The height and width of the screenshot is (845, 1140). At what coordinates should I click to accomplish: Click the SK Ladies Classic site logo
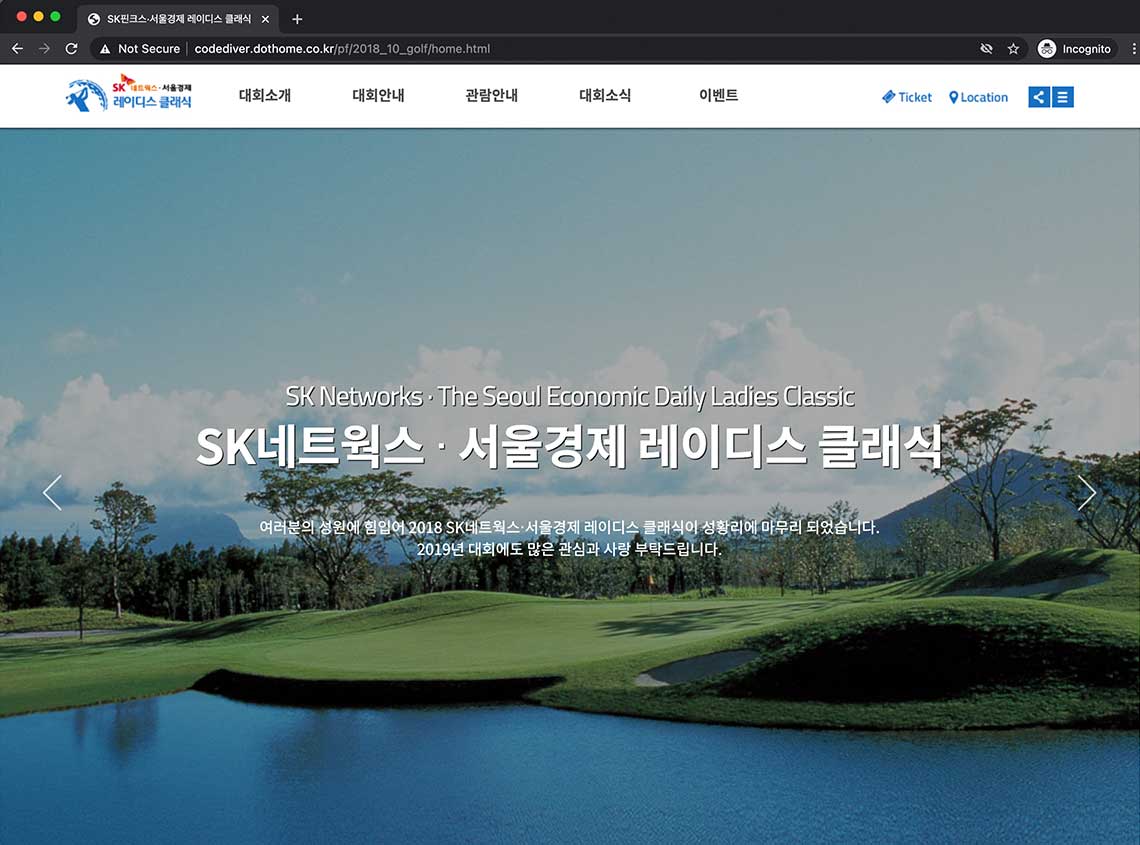pos(129,95)
